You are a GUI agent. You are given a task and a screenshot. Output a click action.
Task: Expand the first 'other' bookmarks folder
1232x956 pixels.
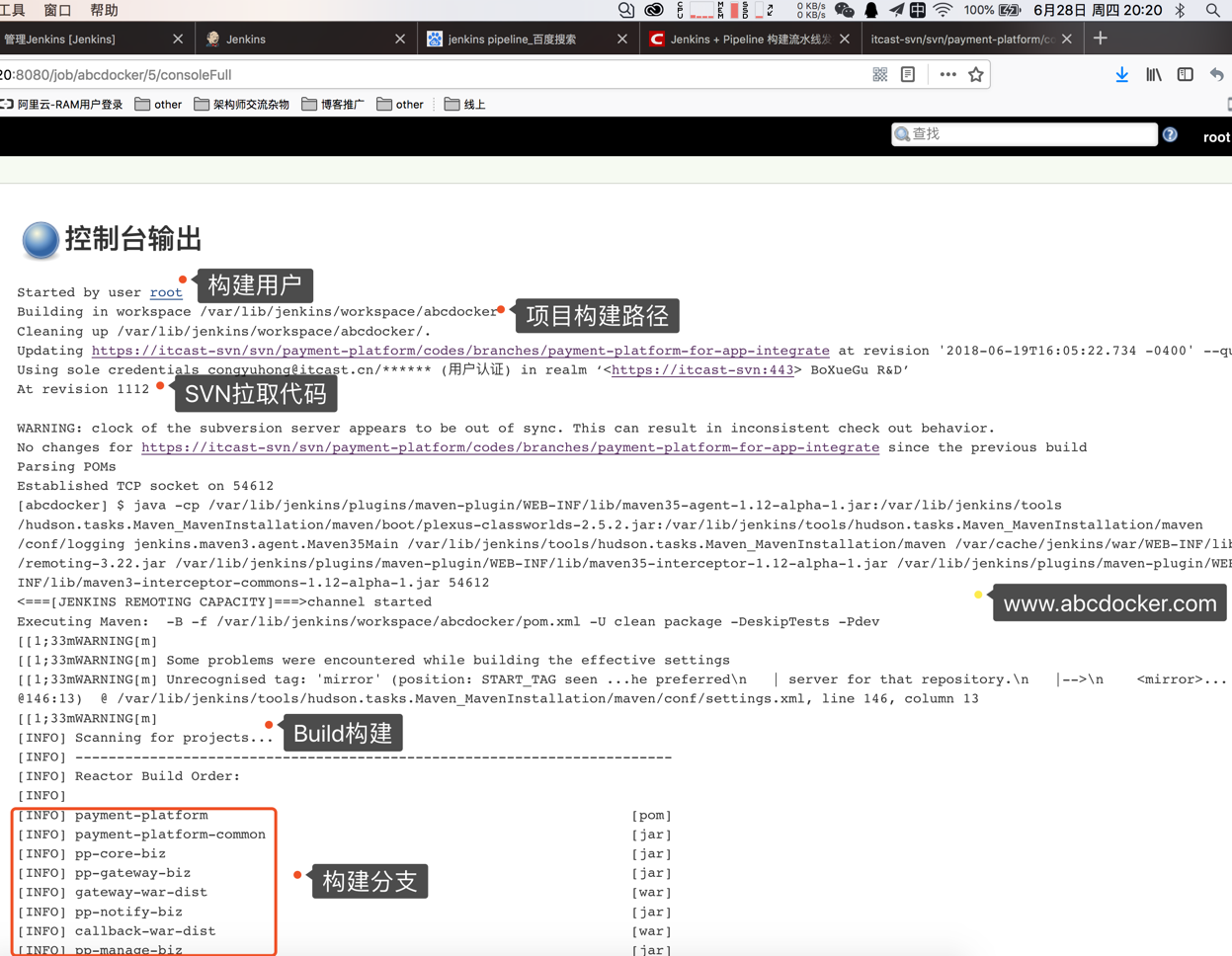point(158,105)
